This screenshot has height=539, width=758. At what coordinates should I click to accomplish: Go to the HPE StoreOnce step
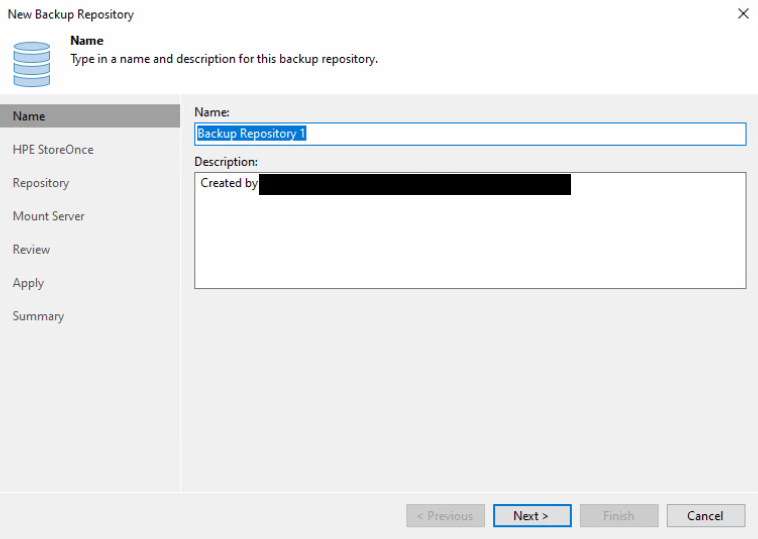(53, 149)
